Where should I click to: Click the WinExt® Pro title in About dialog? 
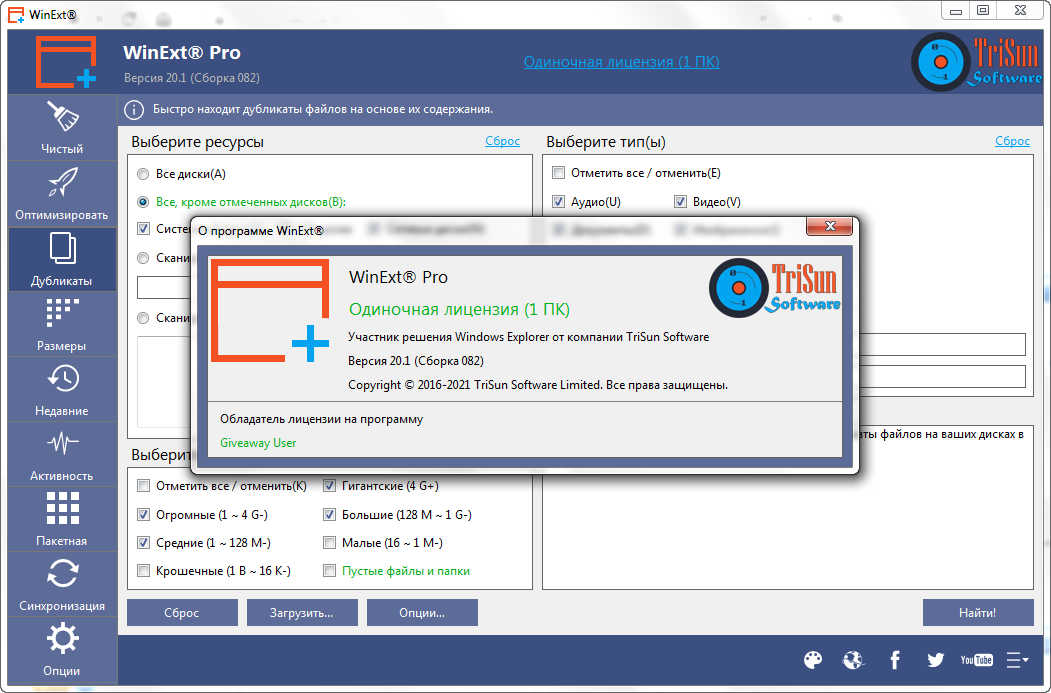tap(398, 277)
